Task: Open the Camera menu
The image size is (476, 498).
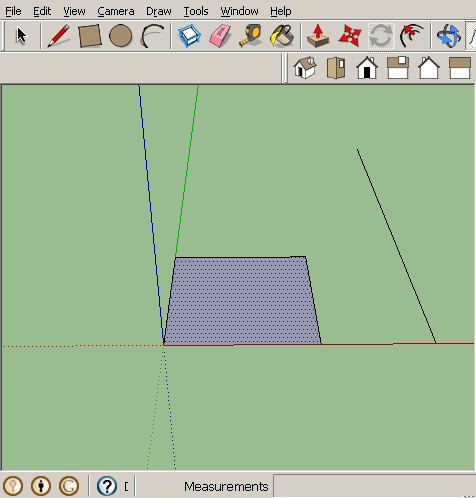Action: (x=116, y=11)
